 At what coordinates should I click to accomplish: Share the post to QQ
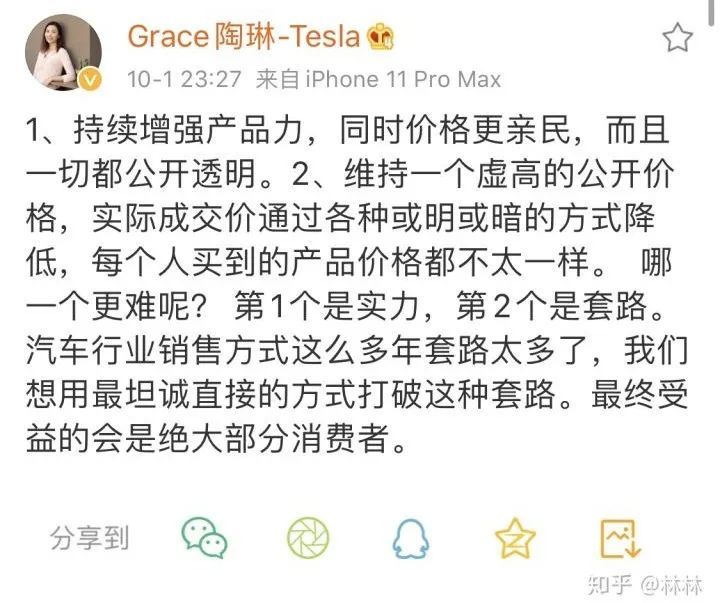tap(411, 539)
